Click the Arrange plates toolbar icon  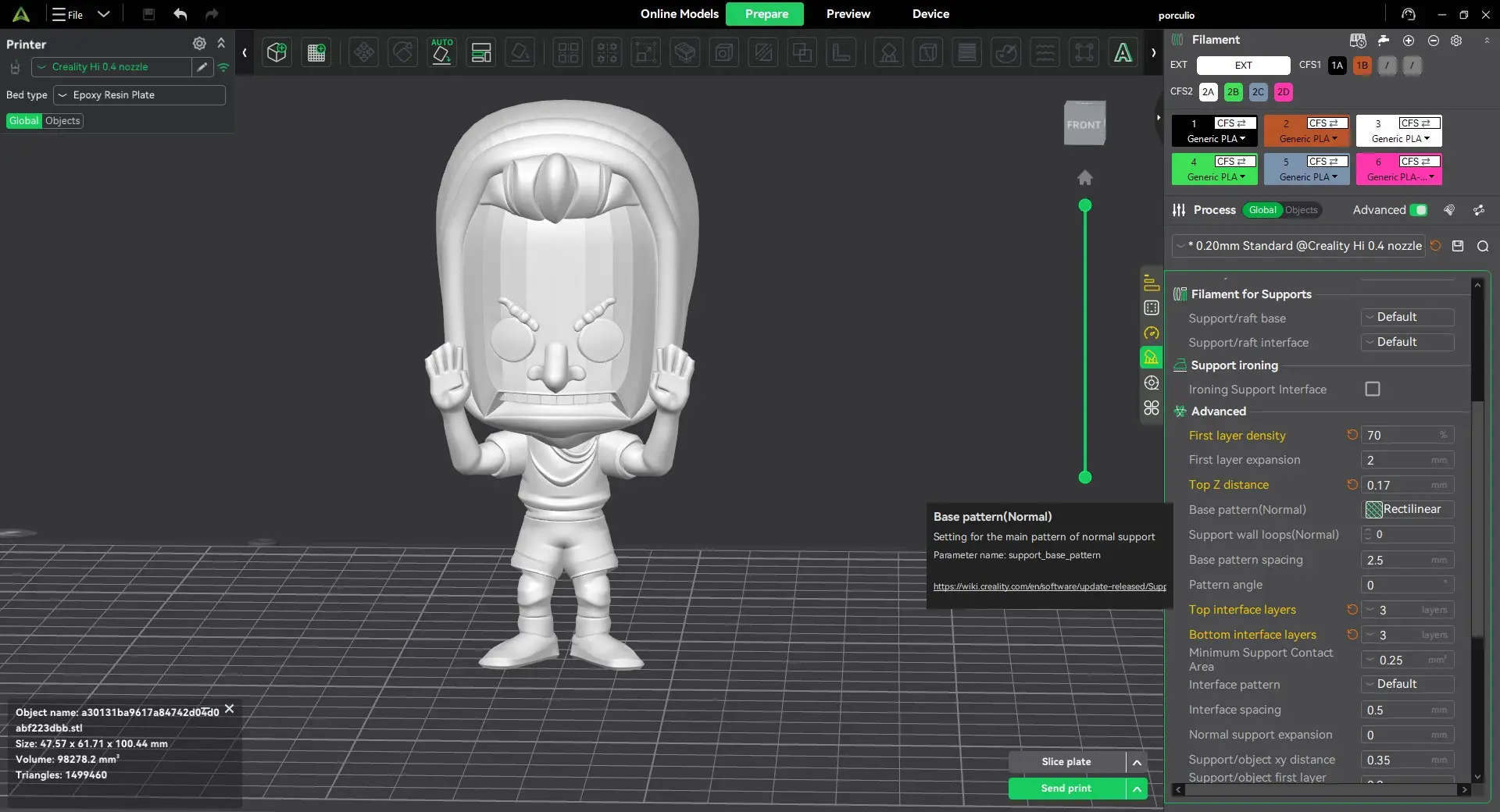(480, 52)
